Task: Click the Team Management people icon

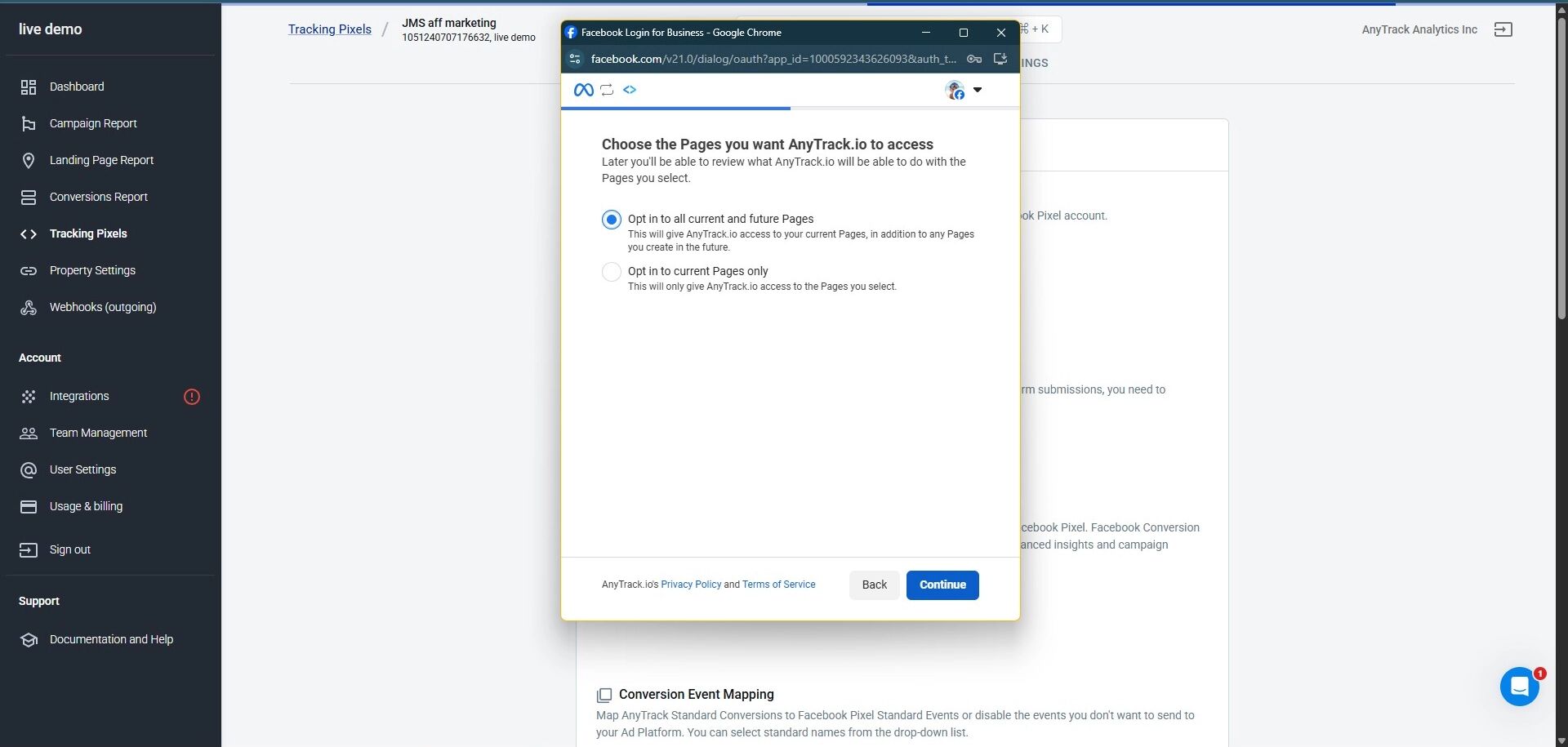Action: coord(29,434)
